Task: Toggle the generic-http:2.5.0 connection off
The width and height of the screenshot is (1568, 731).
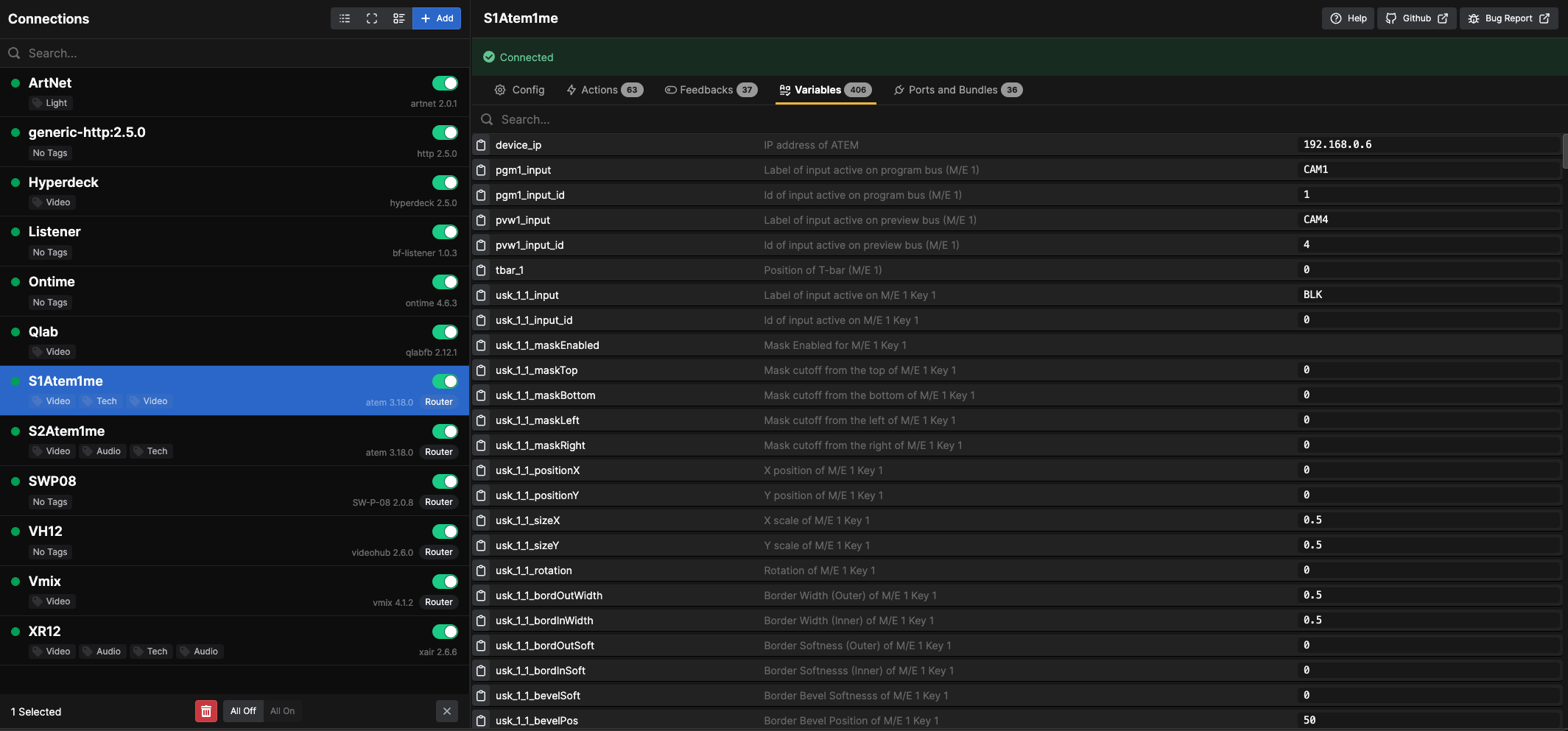Action: click(x=445, y=133)
